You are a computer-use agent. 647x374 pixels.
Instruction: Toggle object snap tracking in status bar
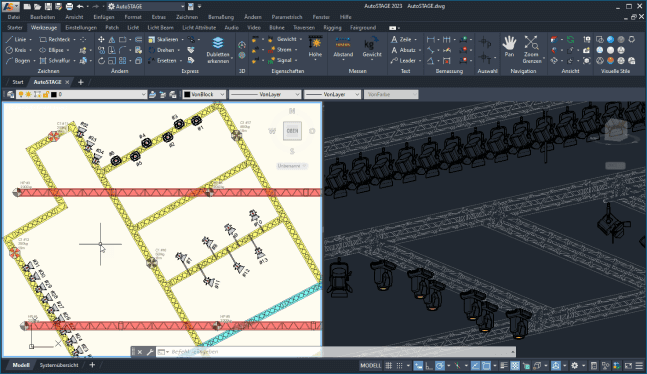tap(475, 366)
